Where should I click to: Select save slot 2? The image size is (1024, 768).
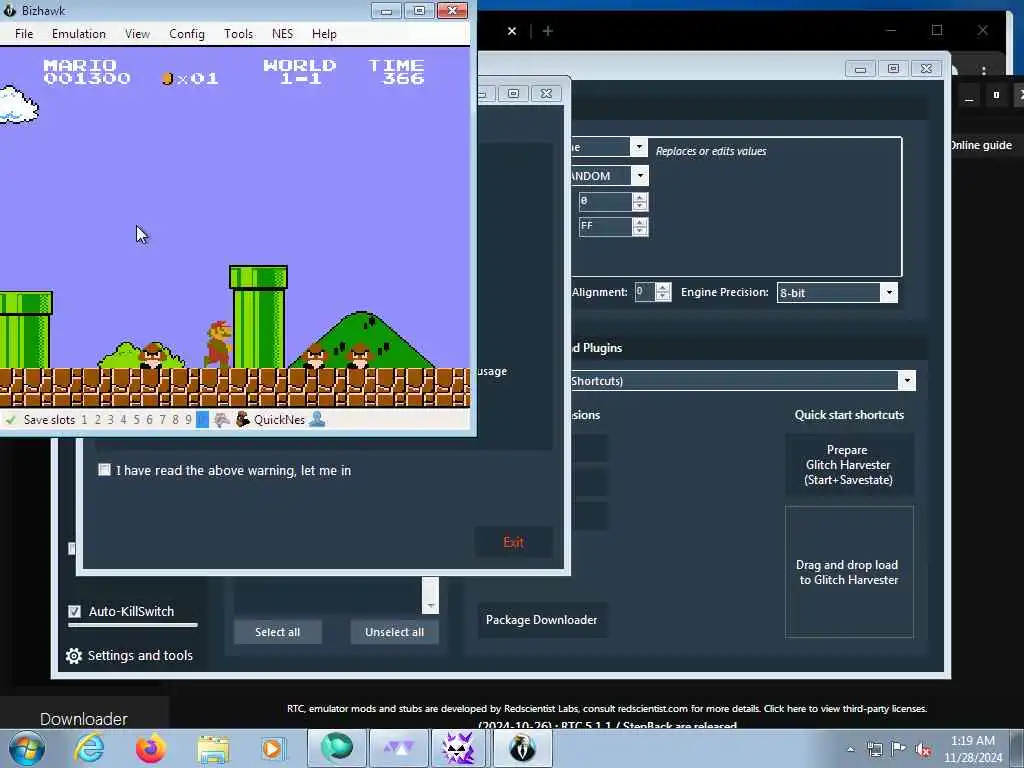coord(97,420)
